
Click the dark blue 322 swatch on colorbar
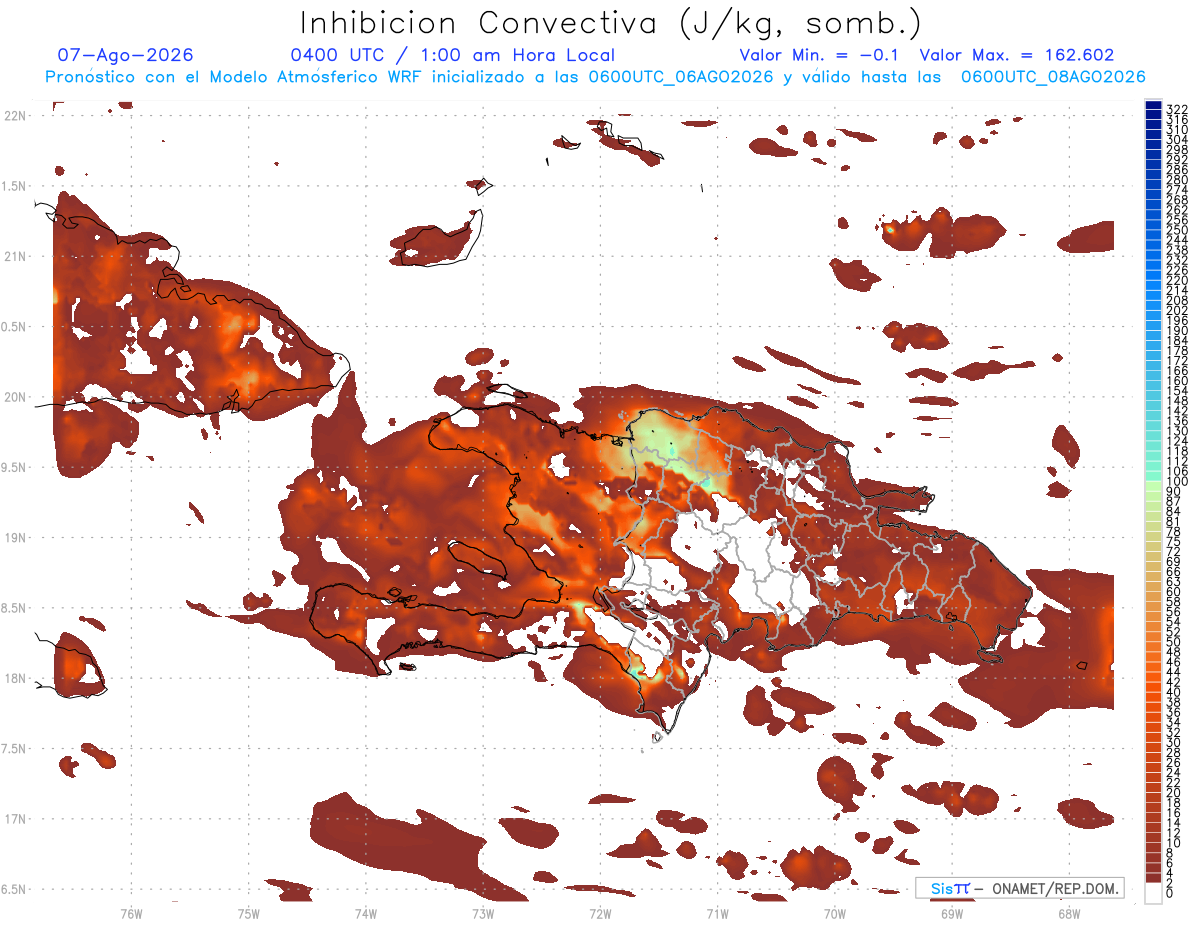pyautogui.click(x=1154, y=106)
